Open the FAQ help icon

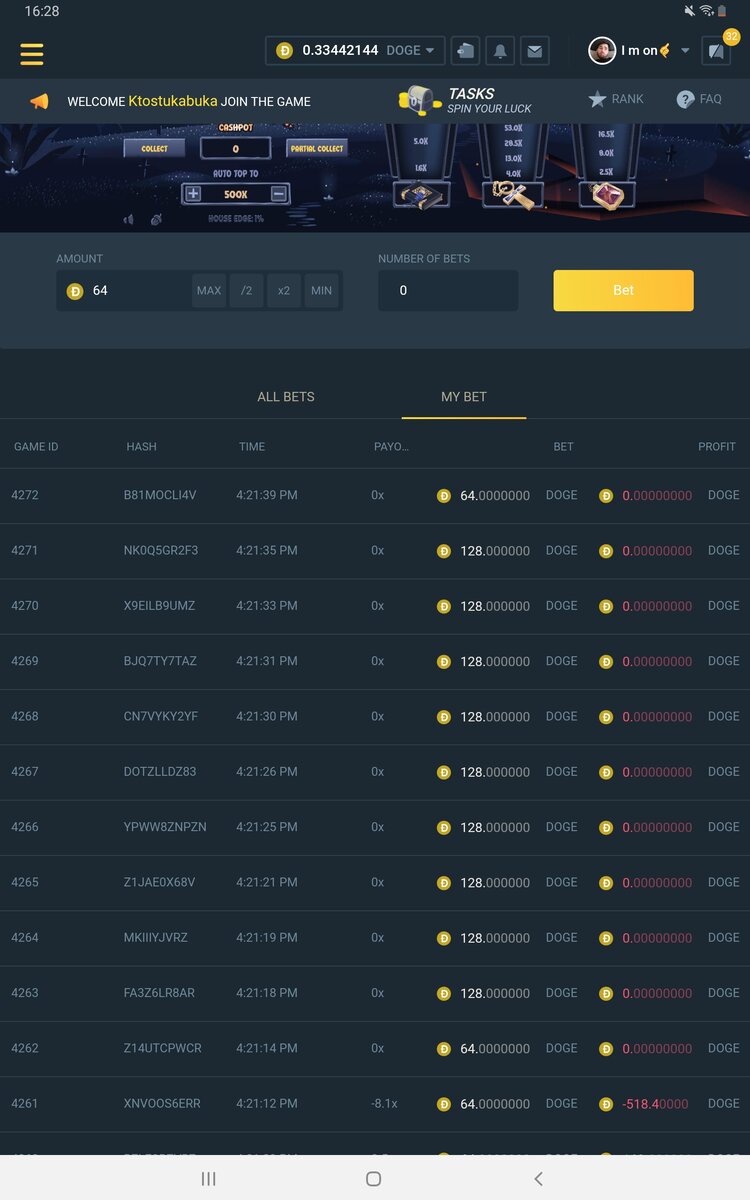(686, 99)
